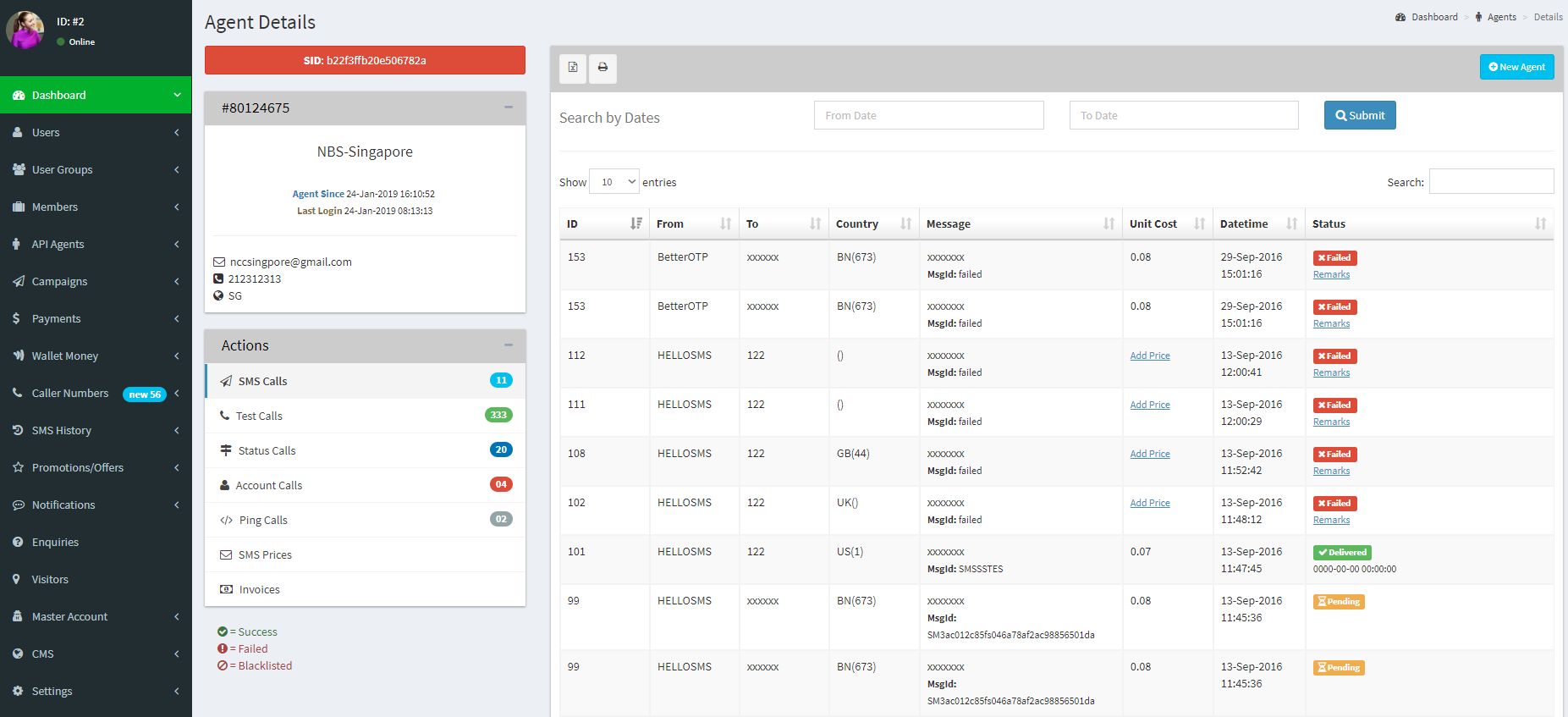Click the print icon button
This screenshot has width=1568, height=717.
[x=602, y=68]
